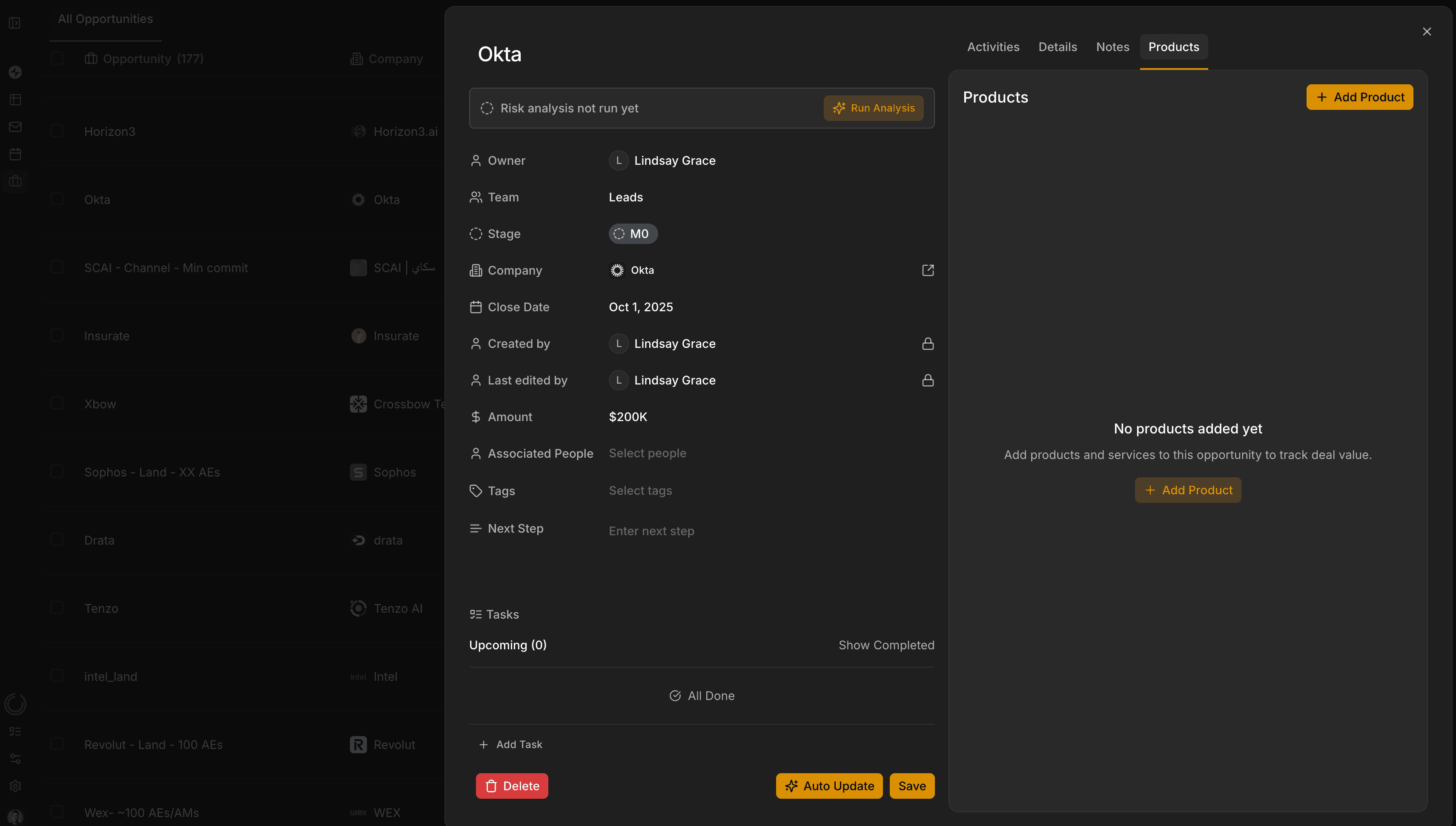The image size is (1456, 826).
Task: Open the calendar icon in left sidebar
Action: 15,154
